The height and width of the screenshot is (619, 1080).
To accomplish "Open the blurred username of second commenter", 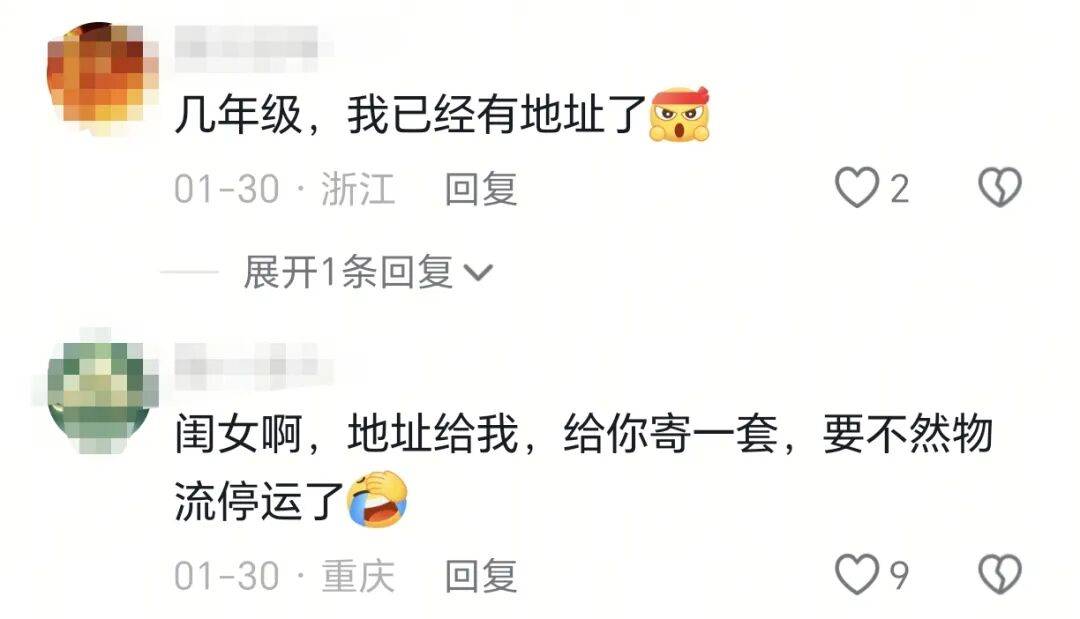I will (249, 364).
